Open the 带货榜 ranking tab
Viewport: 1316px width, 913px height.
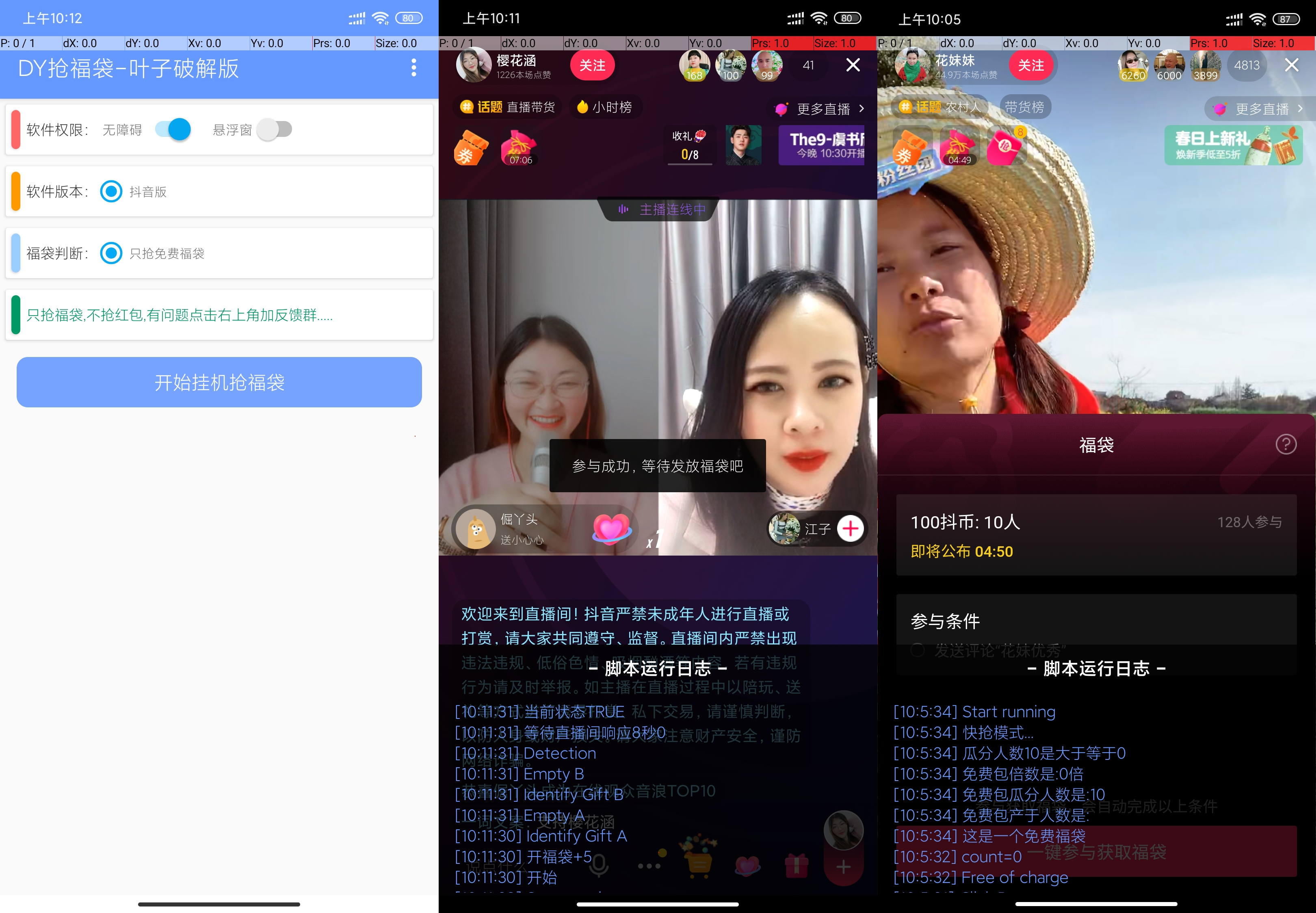click(x=1024, y=107)
